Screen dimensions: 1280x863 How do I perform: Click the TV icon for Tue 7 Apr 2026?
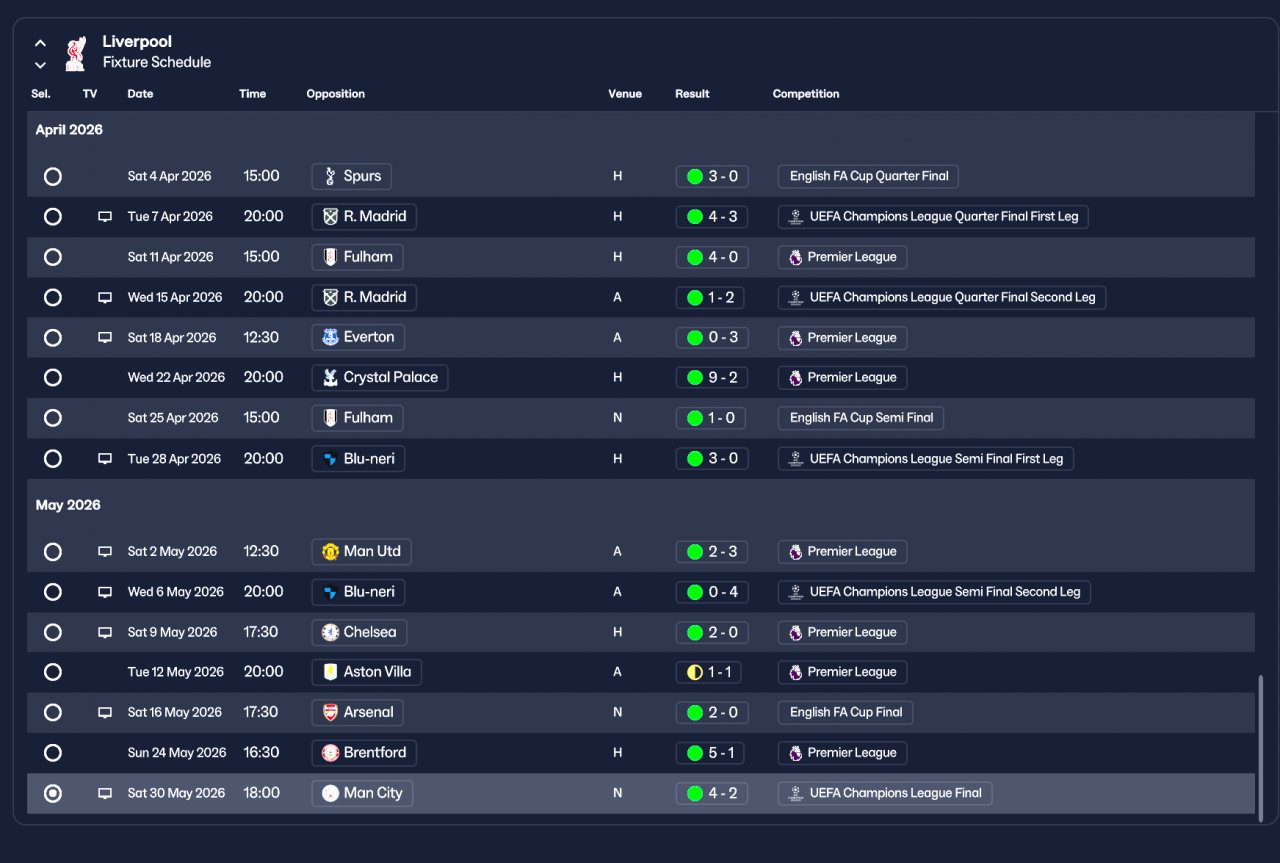pyautogui.click(x=105, y=217)
